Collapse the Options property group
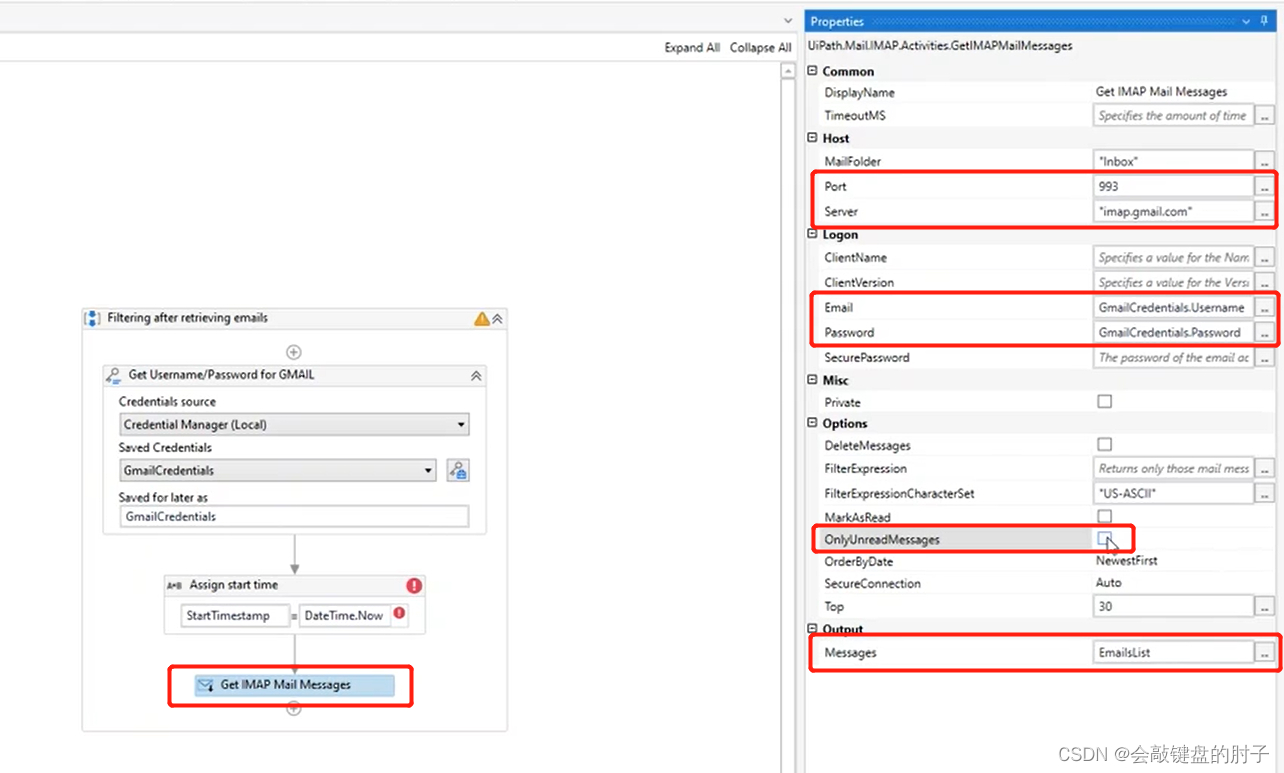 click(813, 423)
